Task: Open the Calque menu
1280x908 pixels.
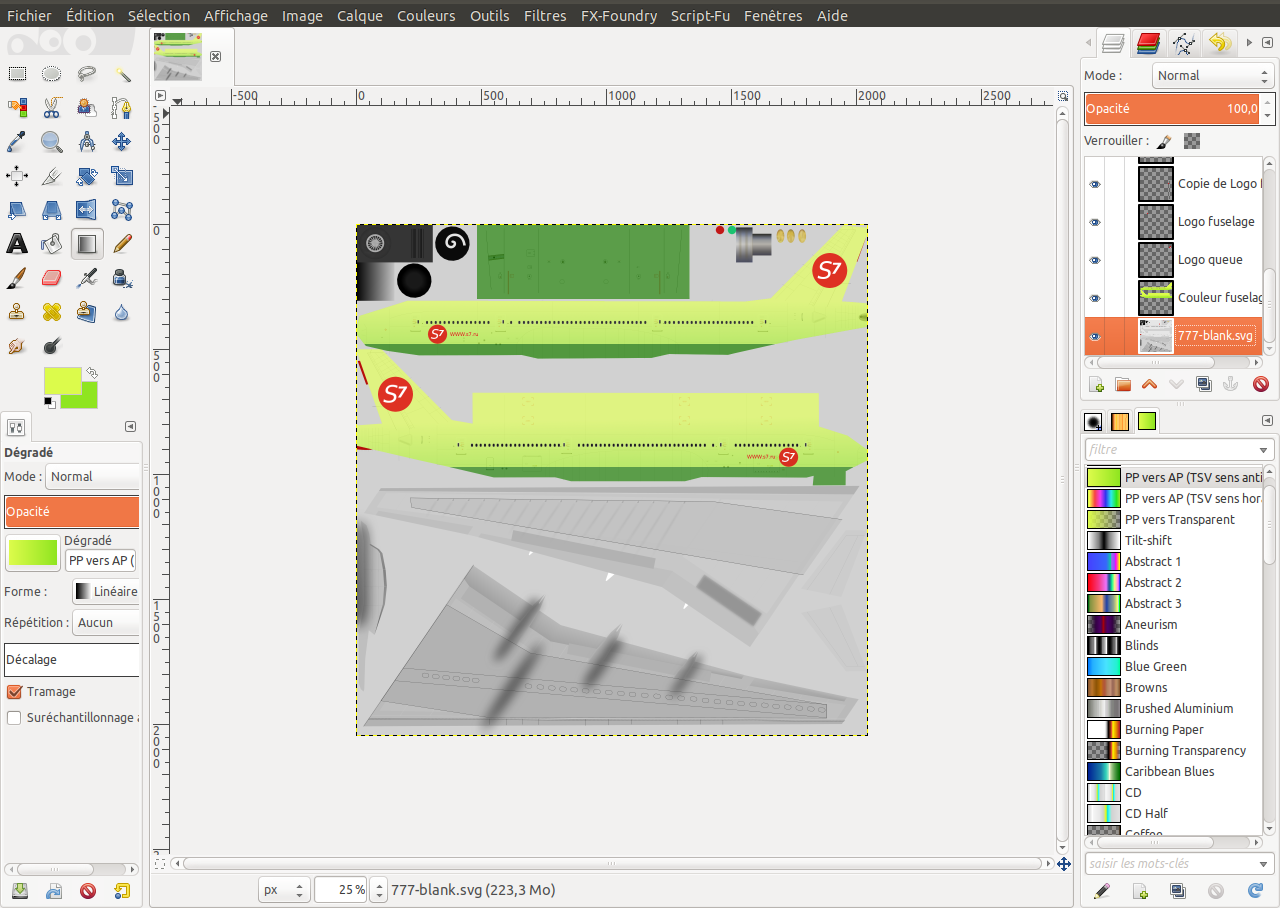Action: [360, 16]
